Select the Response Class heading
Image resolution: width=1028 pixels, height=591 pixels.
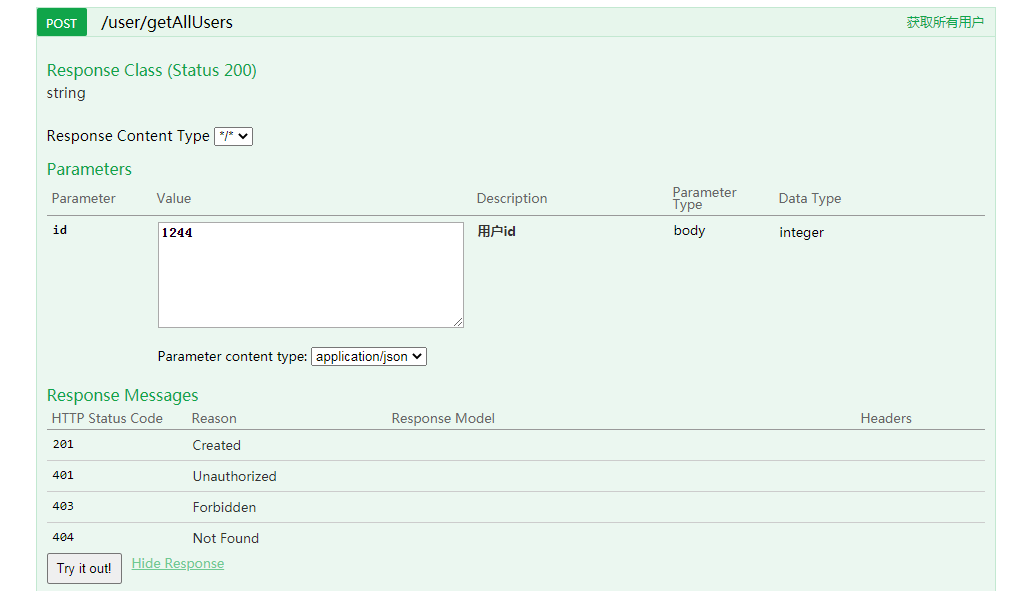click(x=151, y=70)
